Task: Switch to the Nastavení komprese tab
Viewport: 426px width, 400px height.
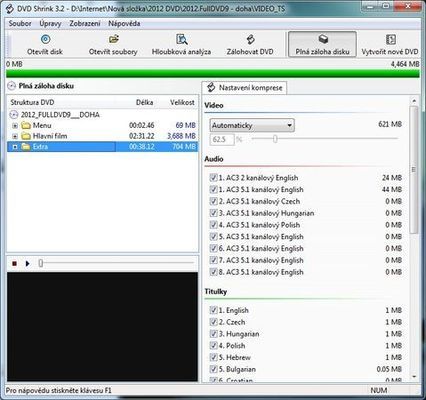Action: (x=244, y=88)
